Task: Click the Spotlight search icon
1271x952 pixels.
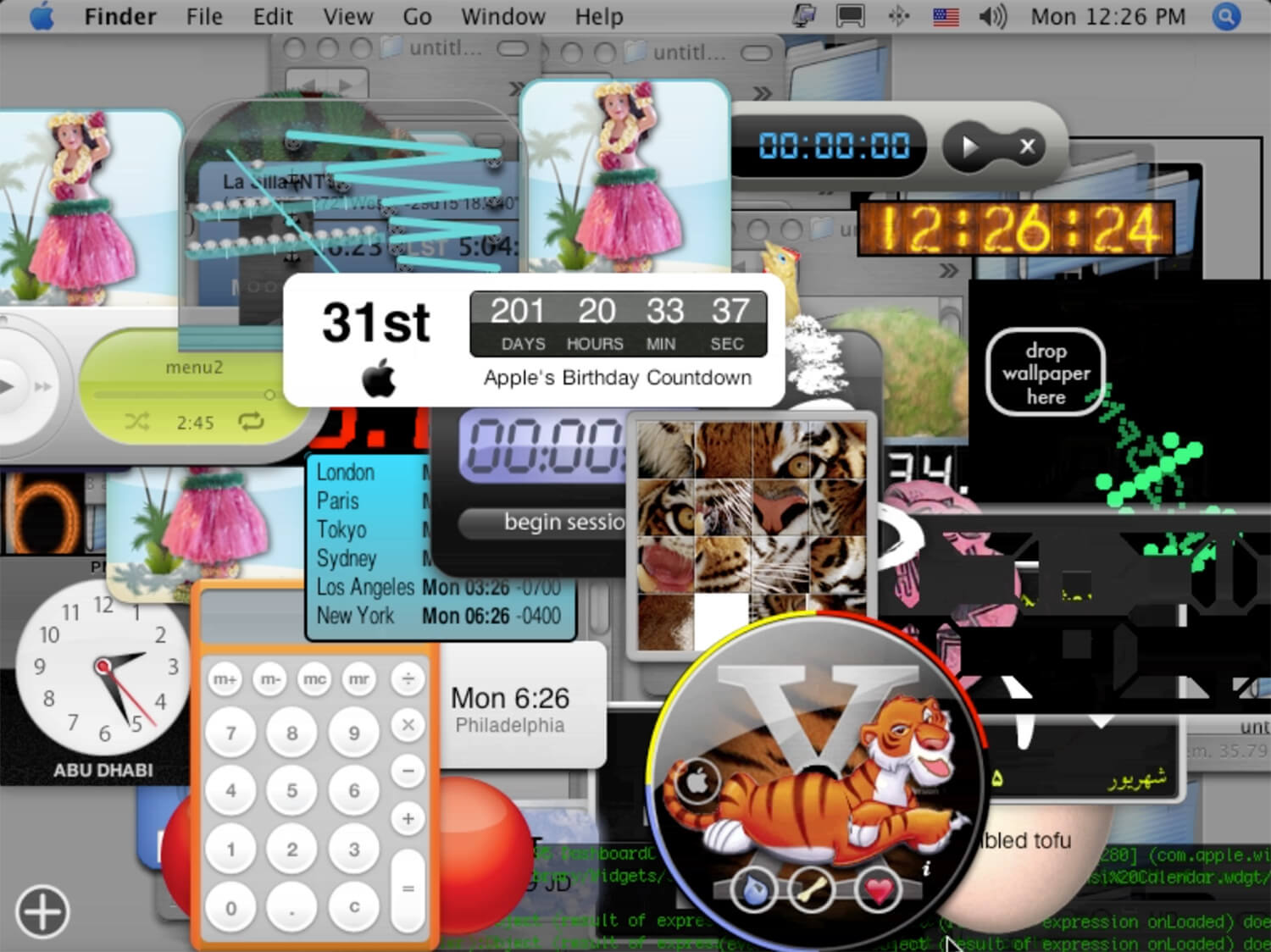Action: point(1226,16)
